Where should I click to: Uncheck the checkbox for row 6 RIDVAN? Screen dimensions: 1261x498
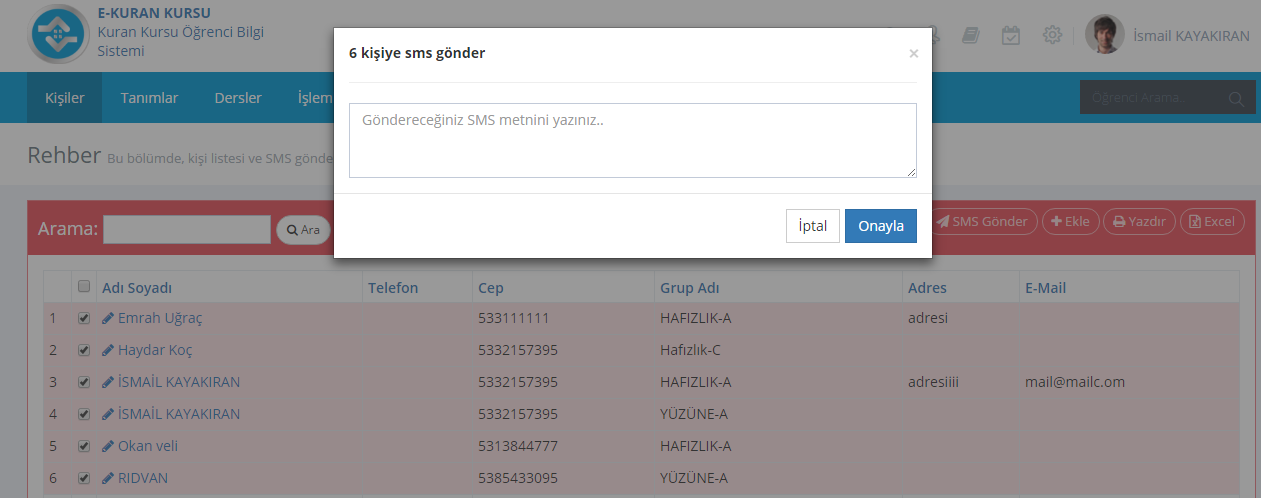tap(84, 478)
